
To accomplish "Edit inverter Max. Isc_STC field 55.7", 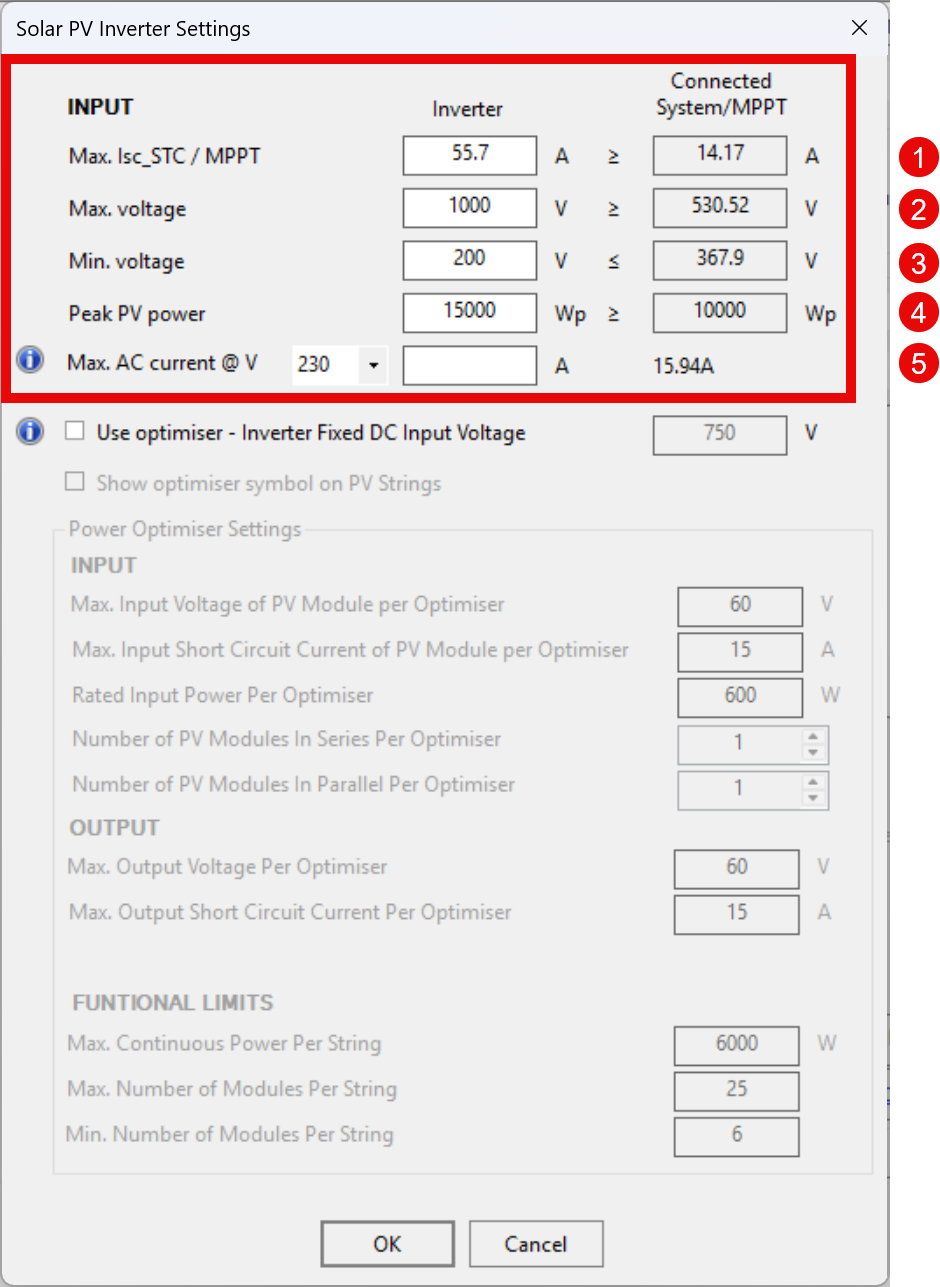I will [x=470, y=156].
